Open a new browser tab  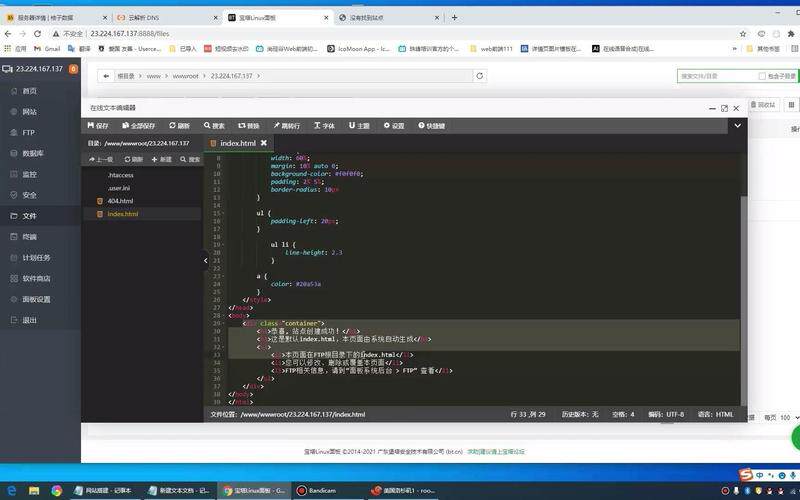454,17
